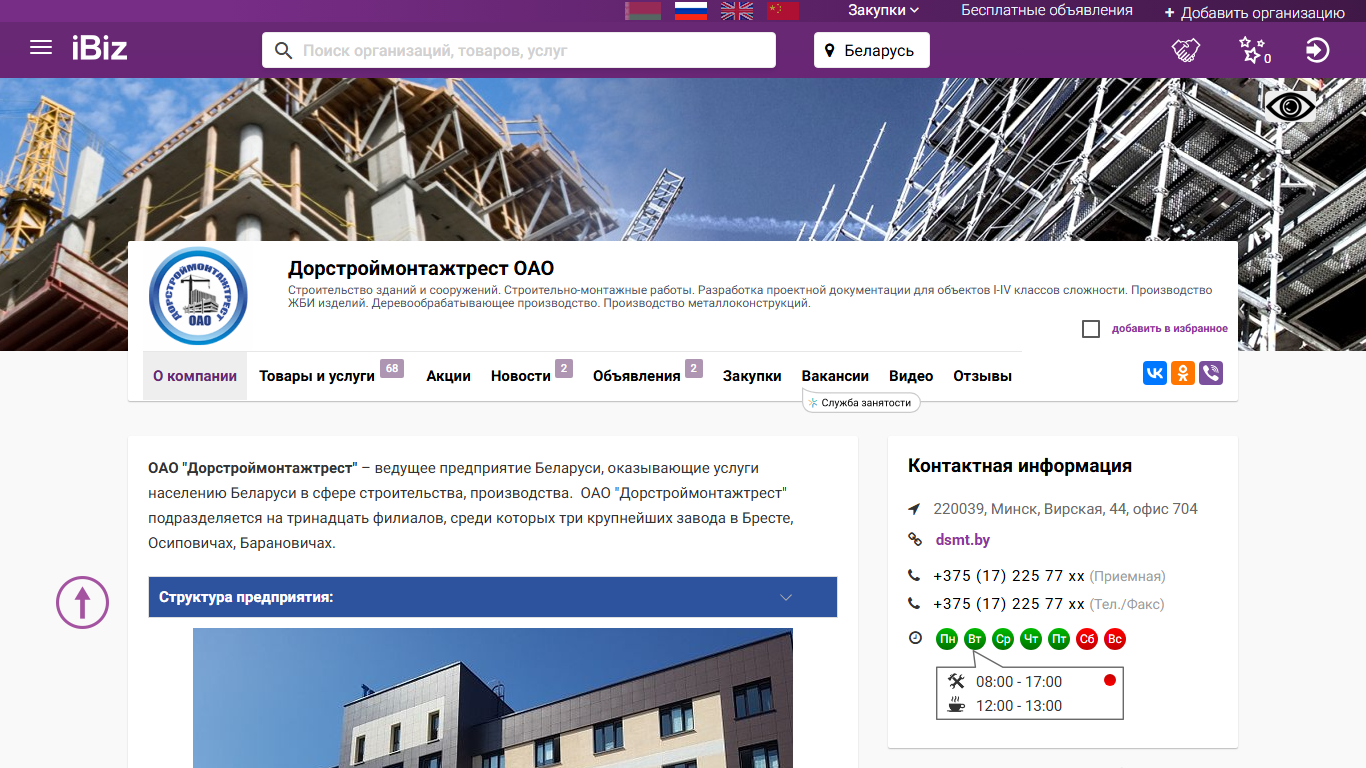
Task: Select Thursday (Чт) schedule circle
Action: (1031, 639)
